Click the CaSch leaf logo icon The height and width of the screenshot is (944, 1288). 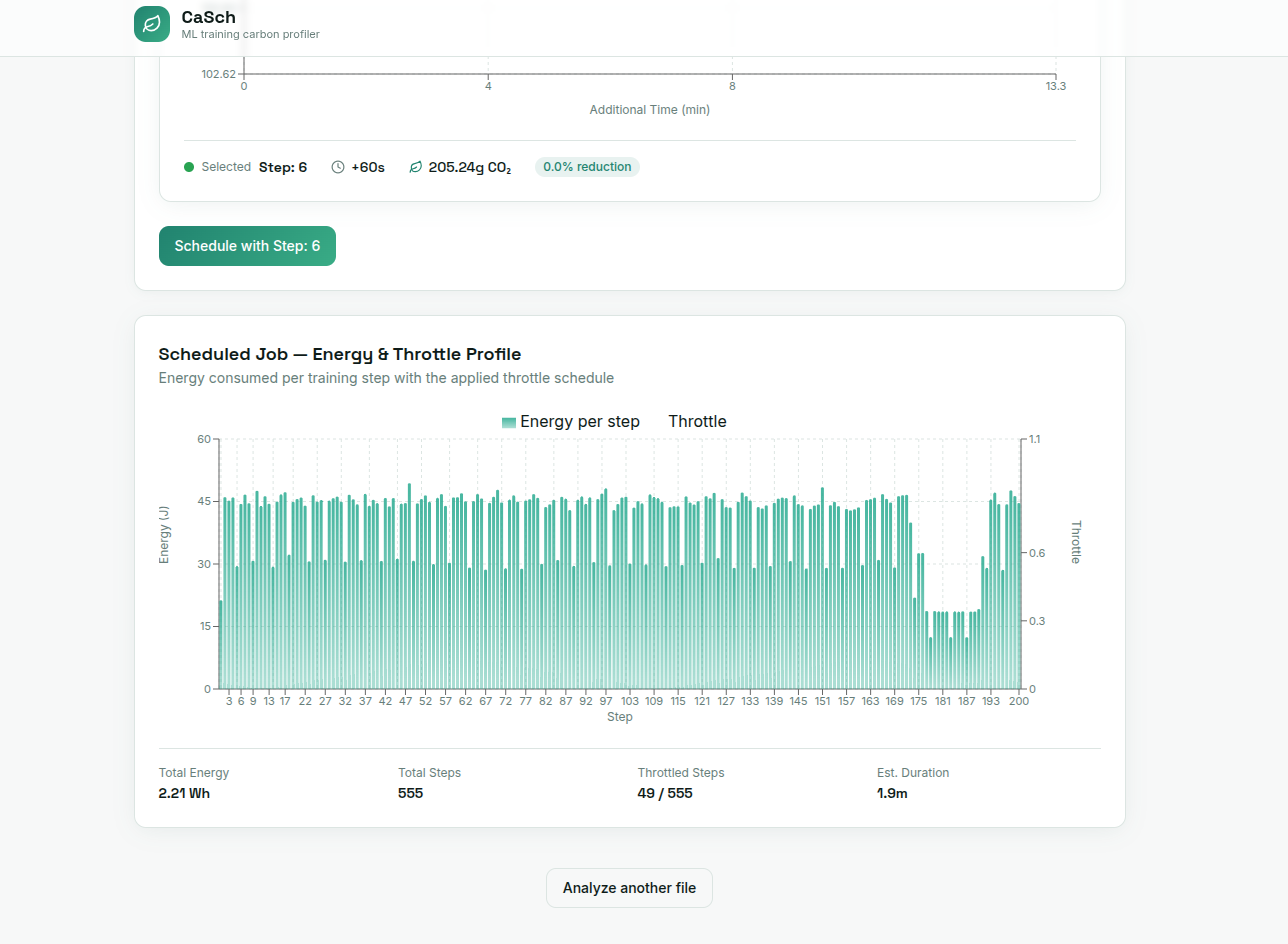(x=152, y=24)
